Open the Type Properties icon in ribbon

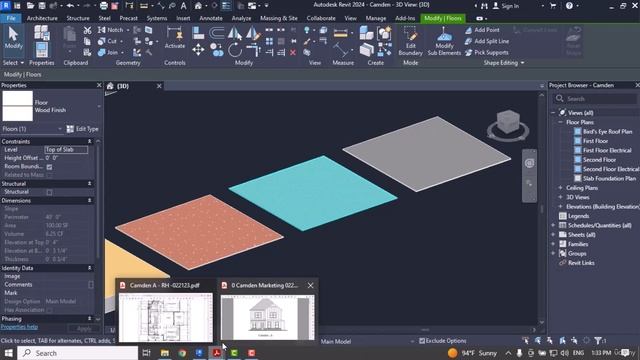pyautogui.click(x=42, y=33)
